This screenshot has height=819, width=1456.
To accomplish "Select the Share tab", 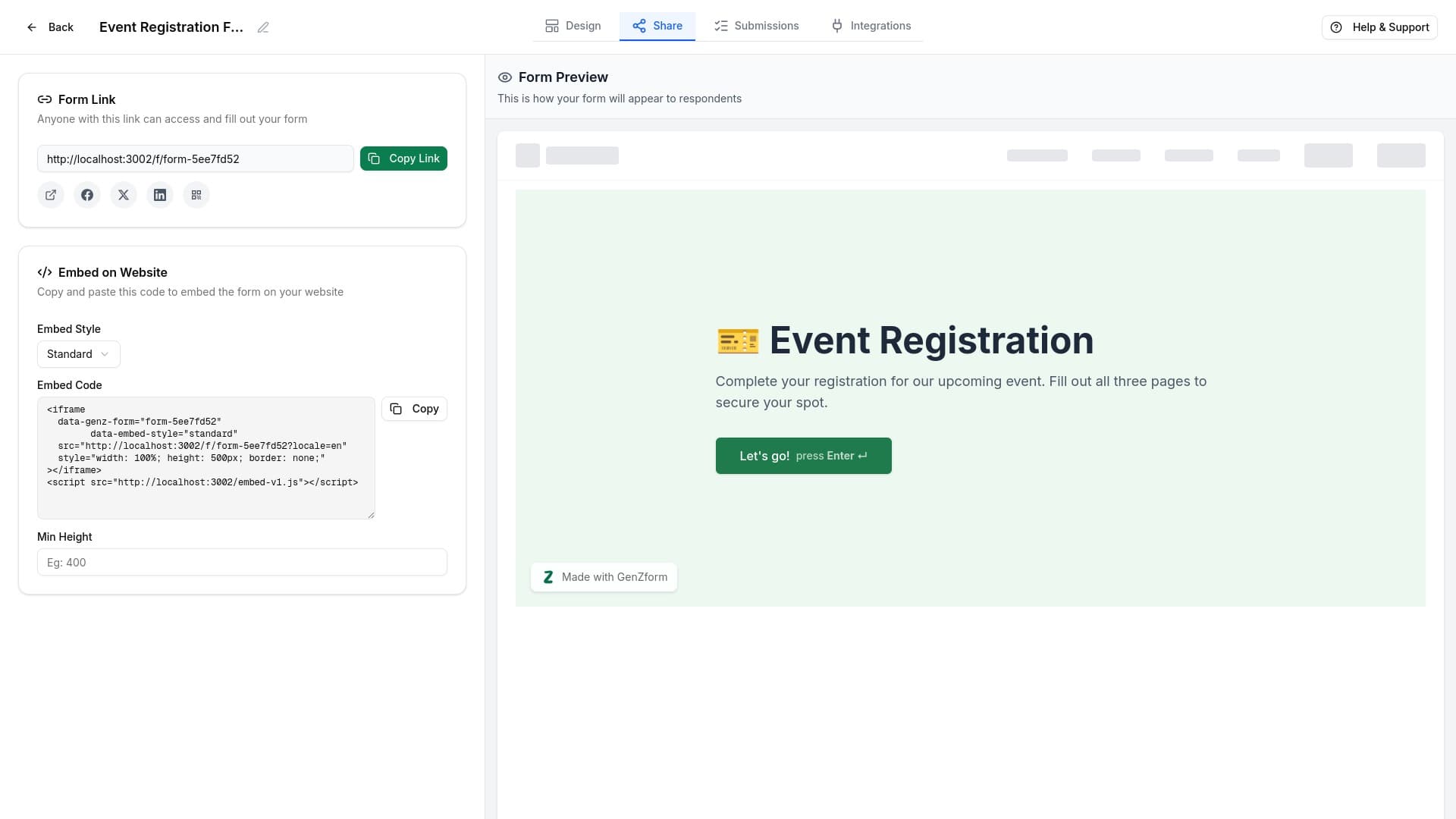I will coord(657,26).
